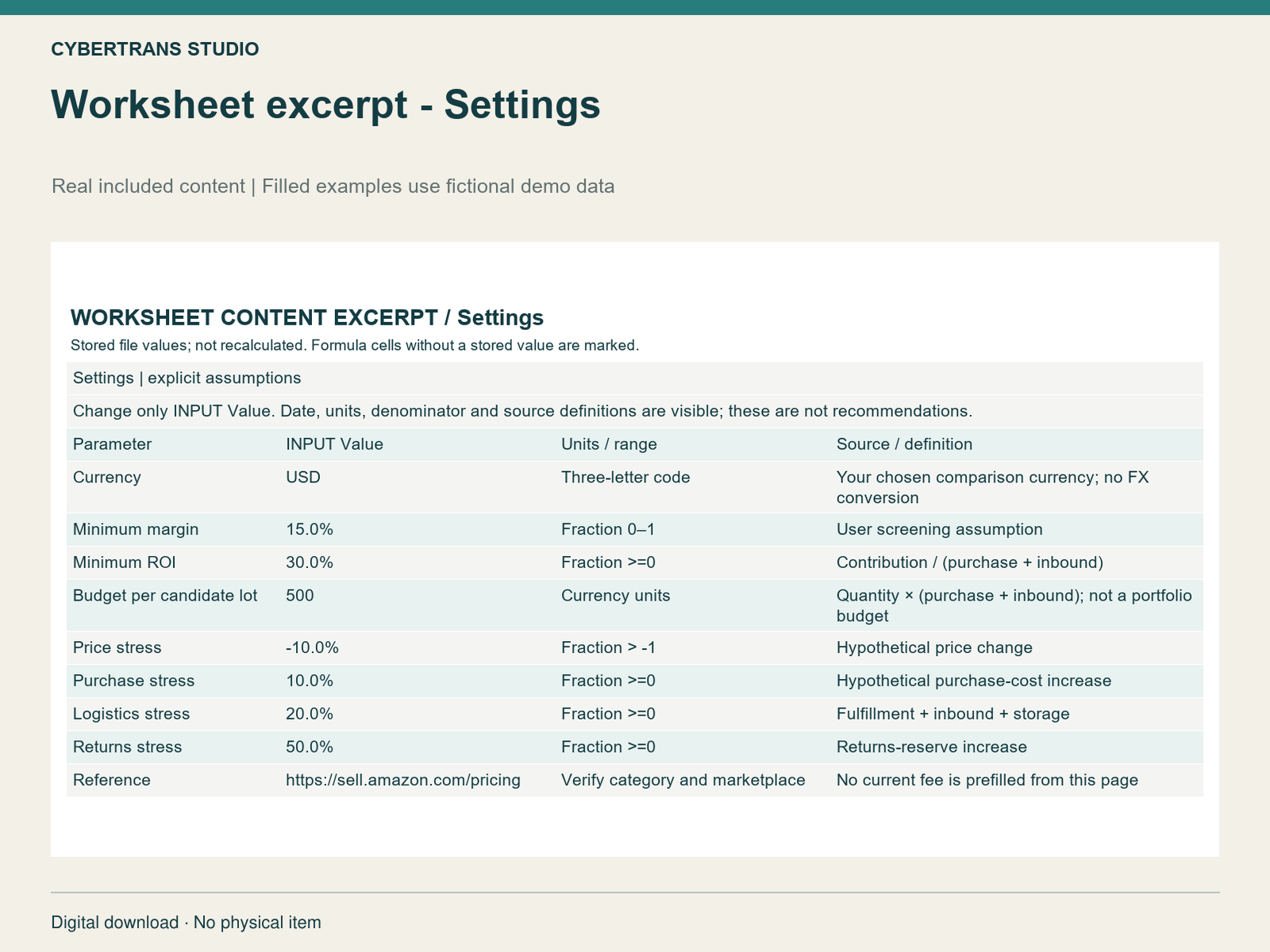1270x952 pixels.
Task: Click the 'Price stress' parameter cell
Action: 117,648
